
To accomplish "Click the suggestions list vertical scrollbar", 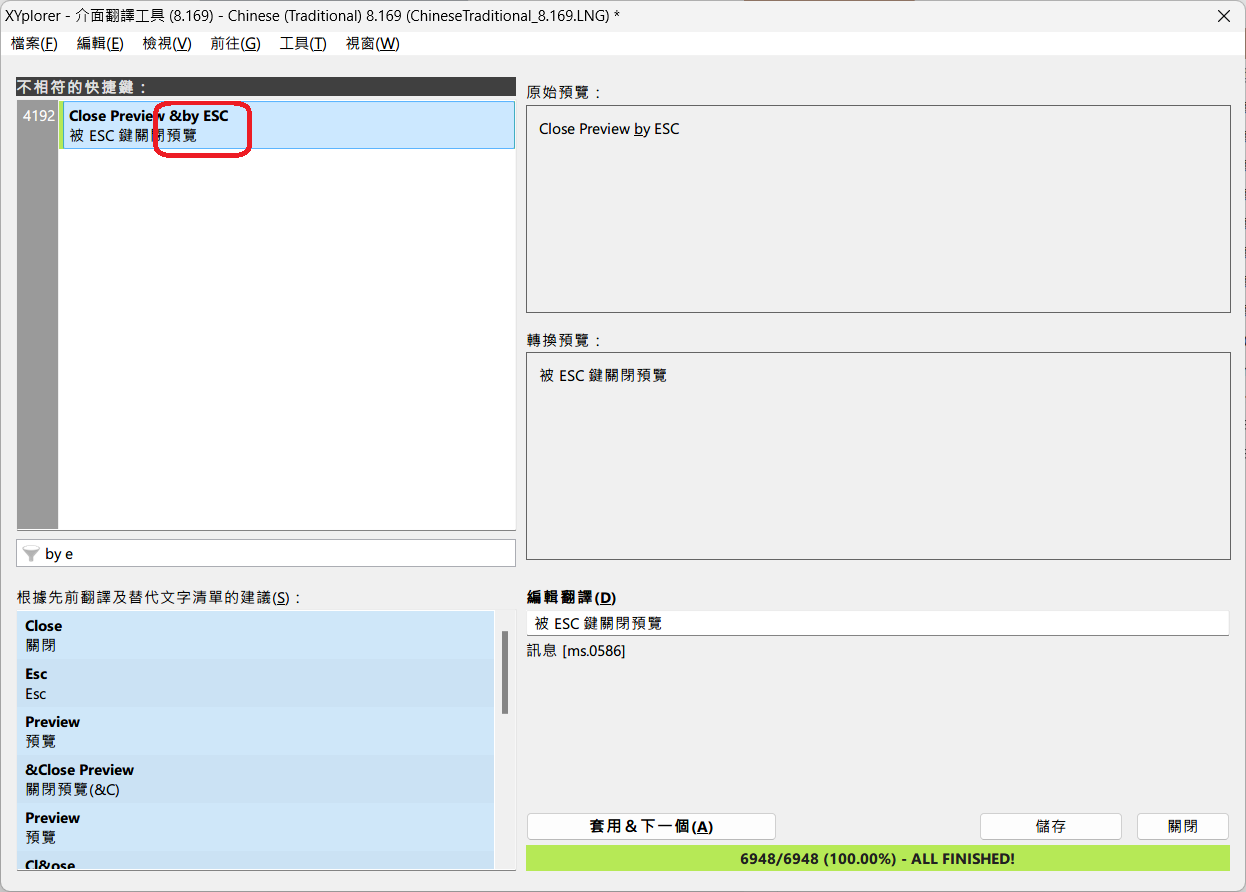I will coord(505,673).
